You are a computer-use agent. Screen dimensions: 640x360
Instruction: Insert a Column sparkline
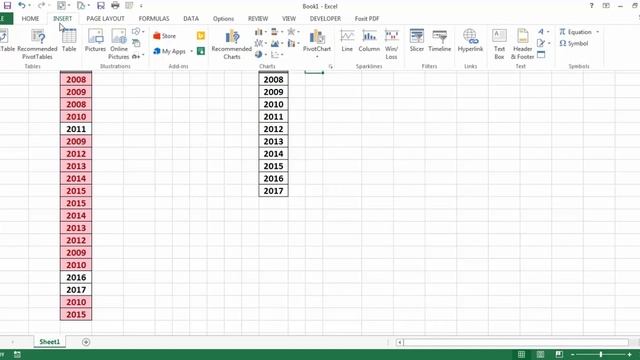point(369,40)
